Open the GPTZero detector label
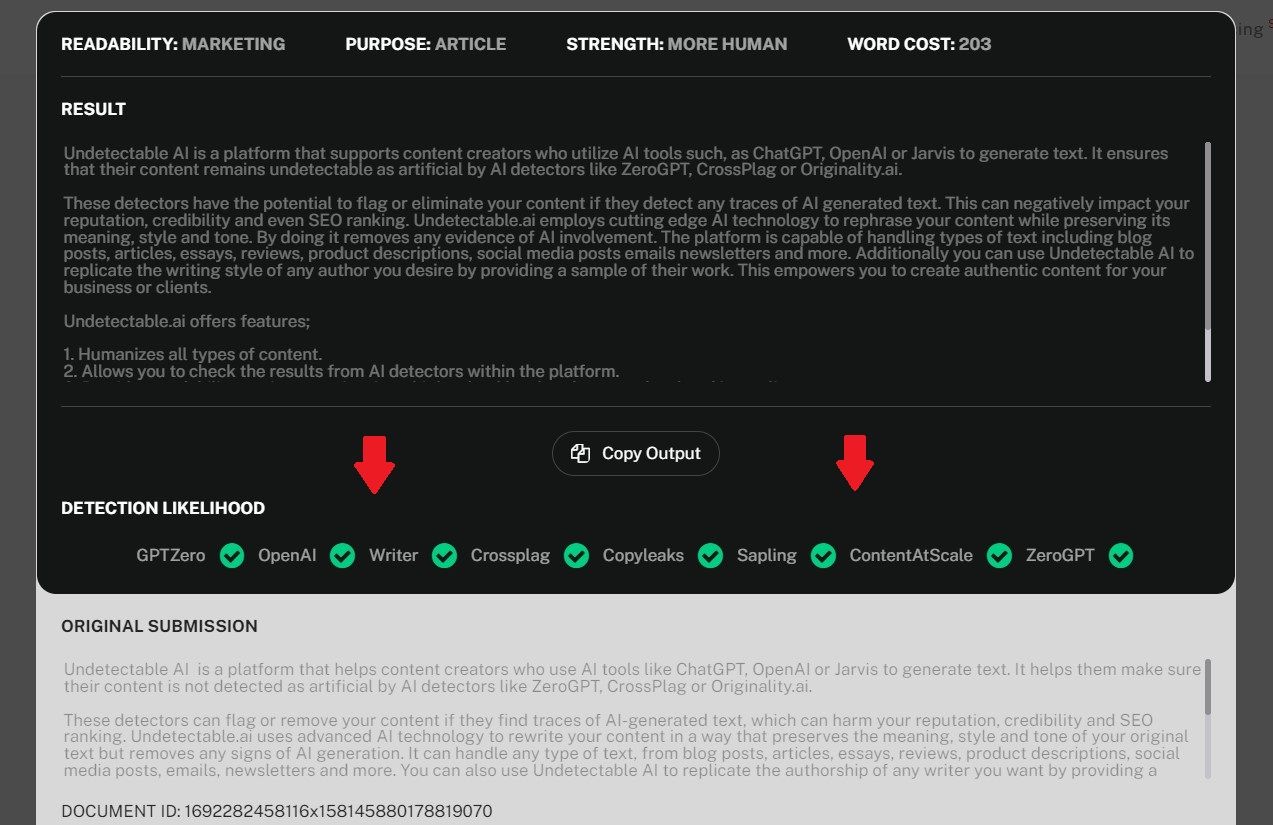 pyautogui.click(x=169, y=555)
